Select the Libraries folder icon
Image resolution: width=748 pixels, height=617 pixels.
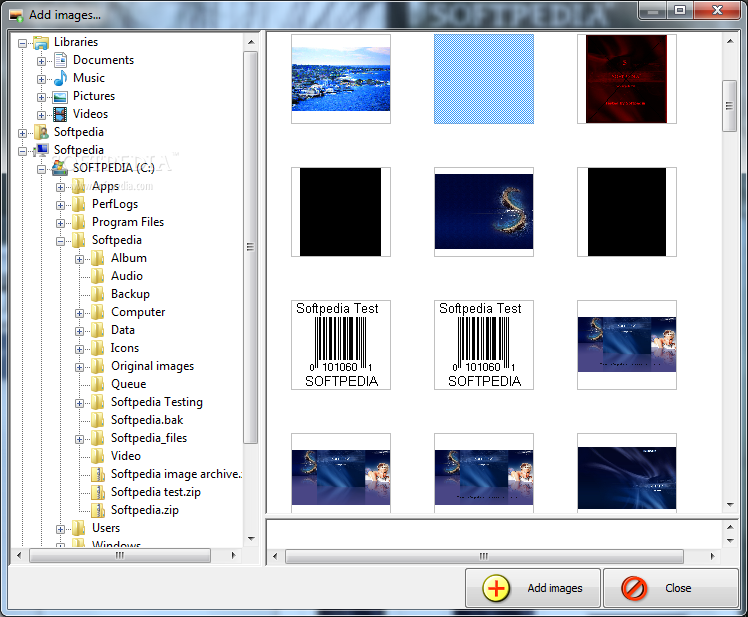42,42
